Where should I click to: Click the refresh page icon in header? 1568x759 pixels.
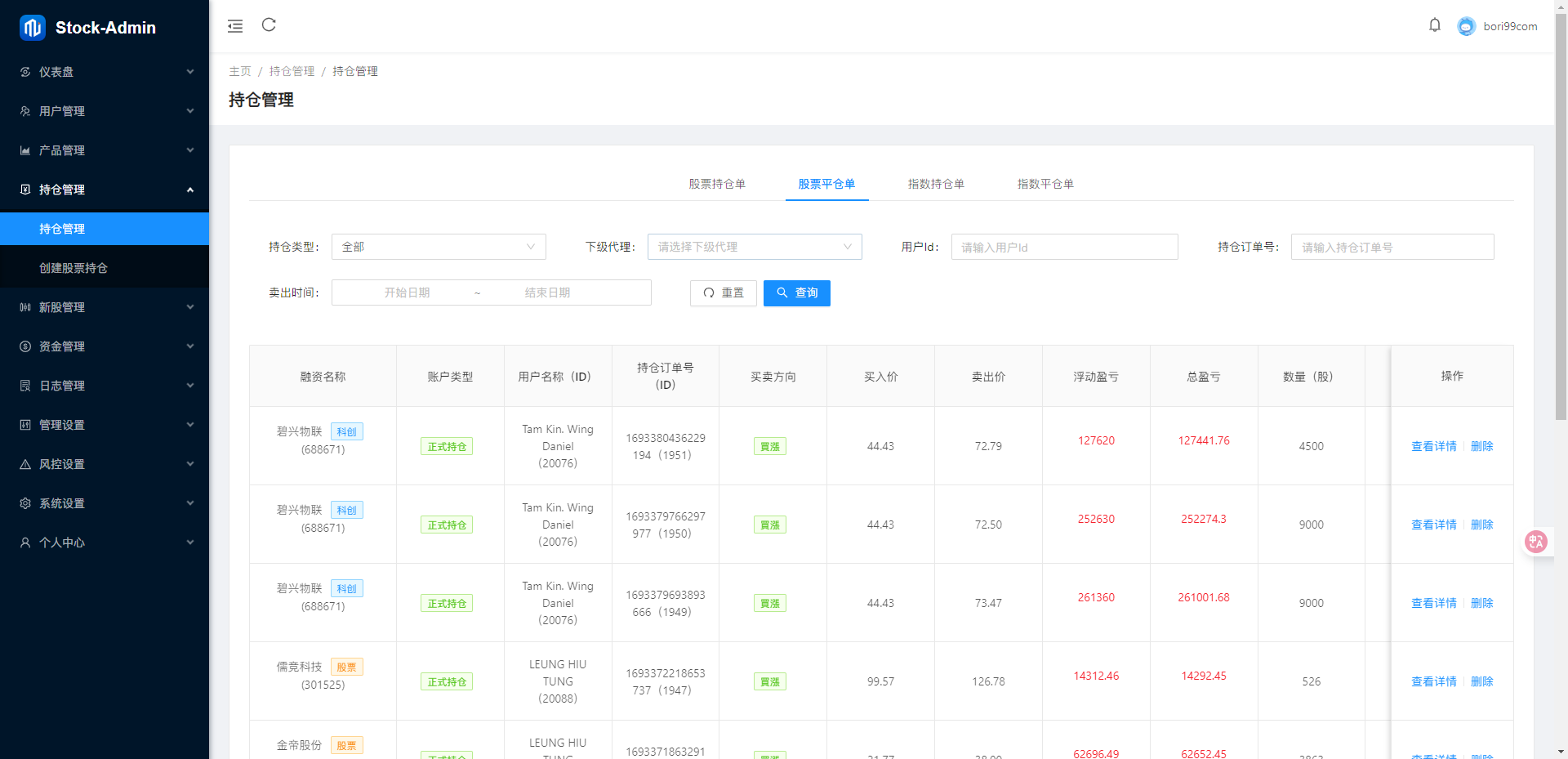[x=269, y=25]
